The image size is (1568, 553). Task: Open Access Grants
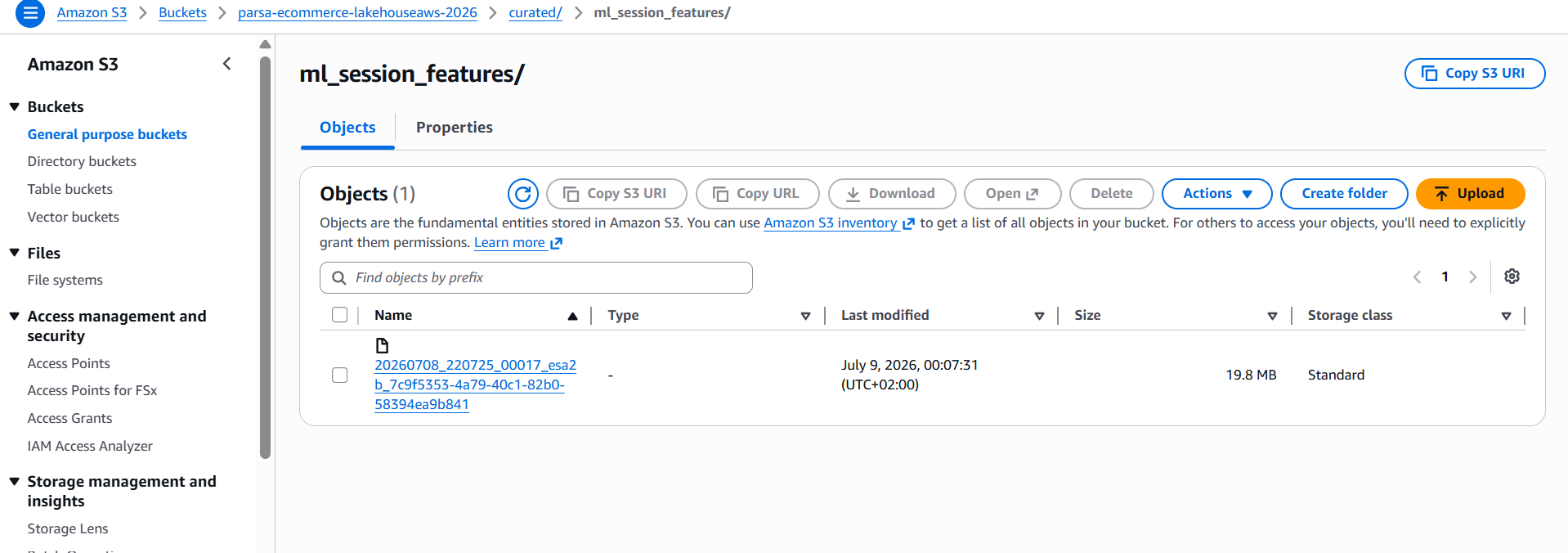tap(70, 418)
